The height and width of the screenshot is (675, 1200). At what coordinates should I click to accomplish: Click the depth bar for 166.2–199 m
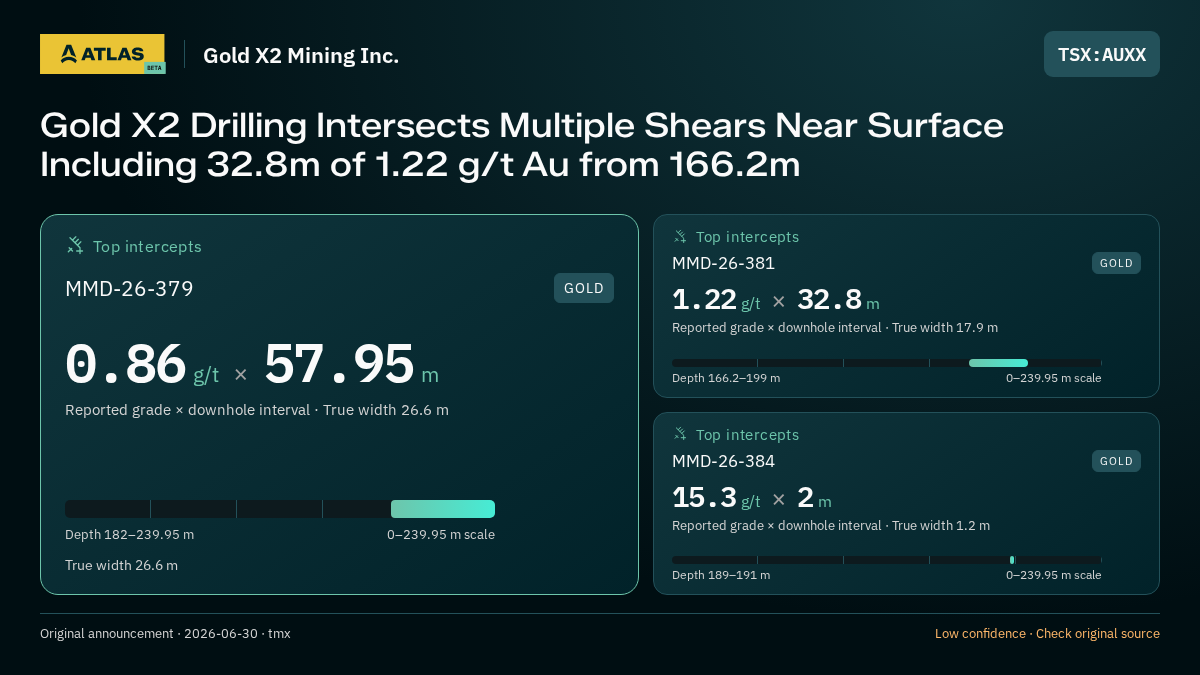(x=887, y=363)
